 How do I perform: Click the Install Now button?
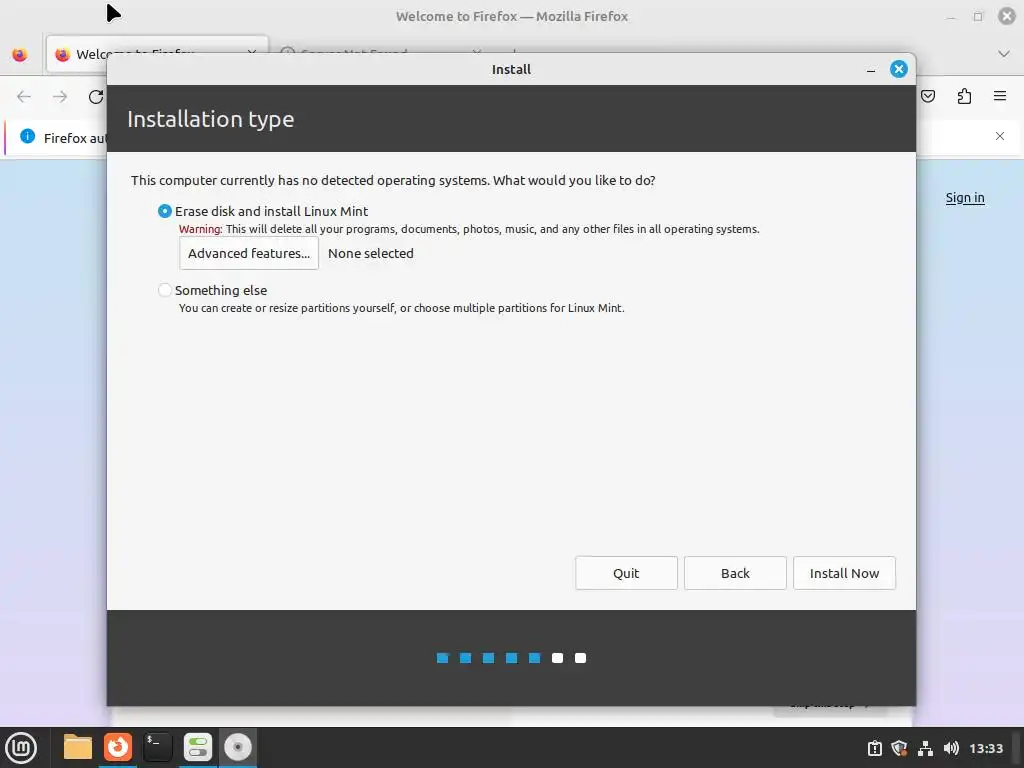[844, 573]
